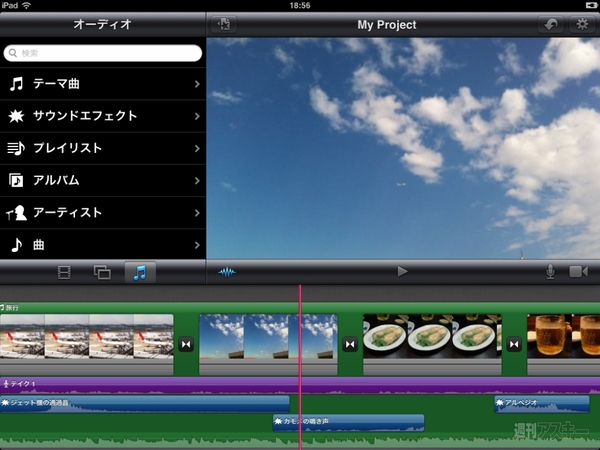Screen dimensions: 600x450
Task: Click the audio search field
Action: point(103,52)
